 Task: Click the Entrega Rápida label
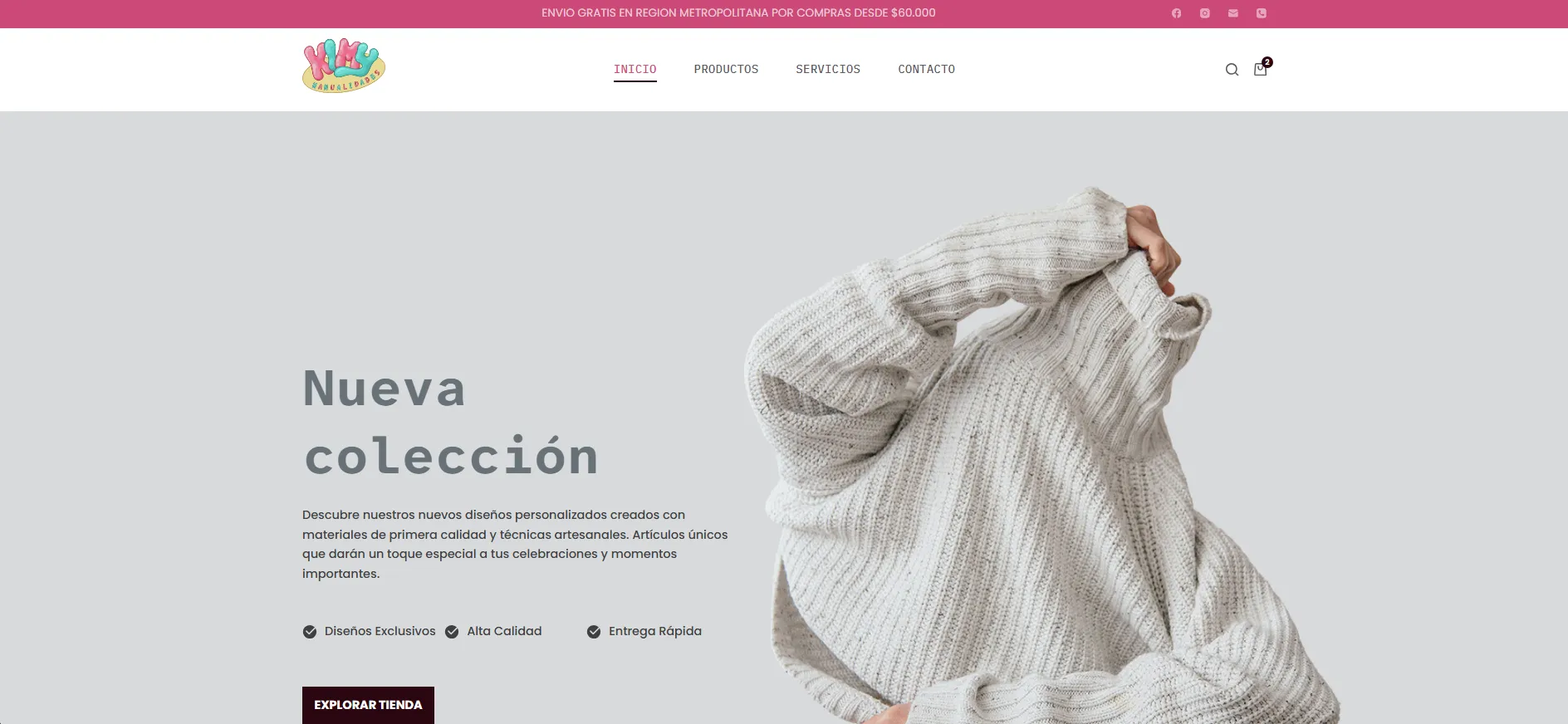click(655, 631)
